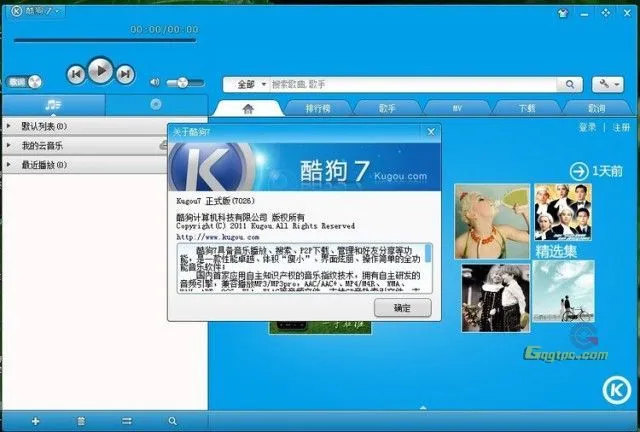Open the black-and-white couple thumbnail

pyautogui.click(x=496, y=298)
